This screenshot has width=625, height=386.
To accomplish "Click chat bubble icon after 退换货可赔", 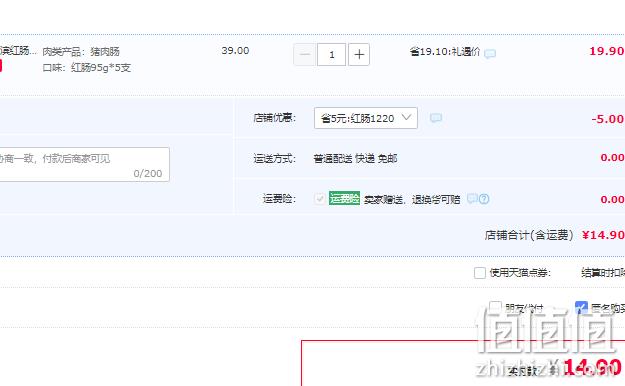I will pyautogui.click(x=472, y=198).
